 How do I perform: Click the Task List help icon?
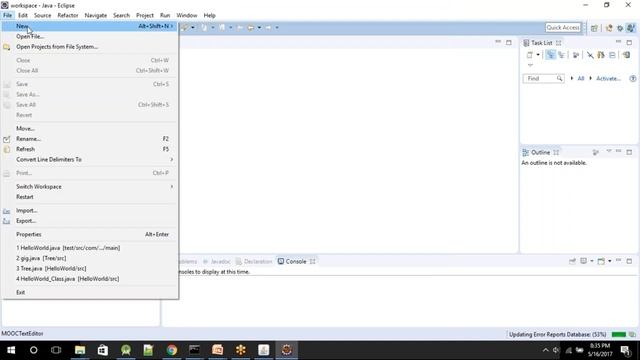(633, 78)
